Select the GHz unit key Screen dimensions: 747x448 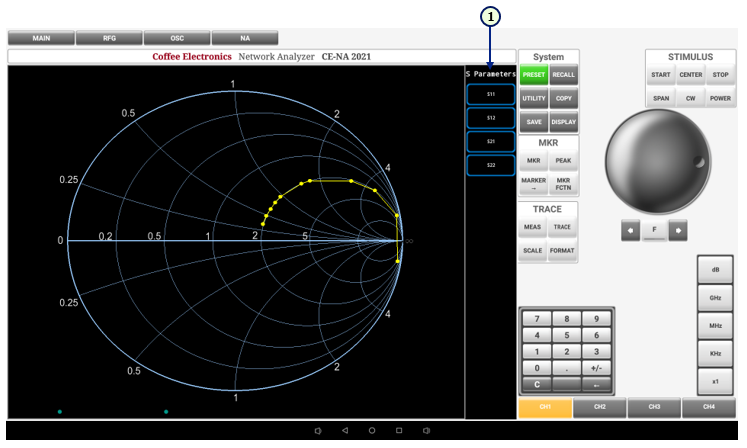(x=715, y=298)
